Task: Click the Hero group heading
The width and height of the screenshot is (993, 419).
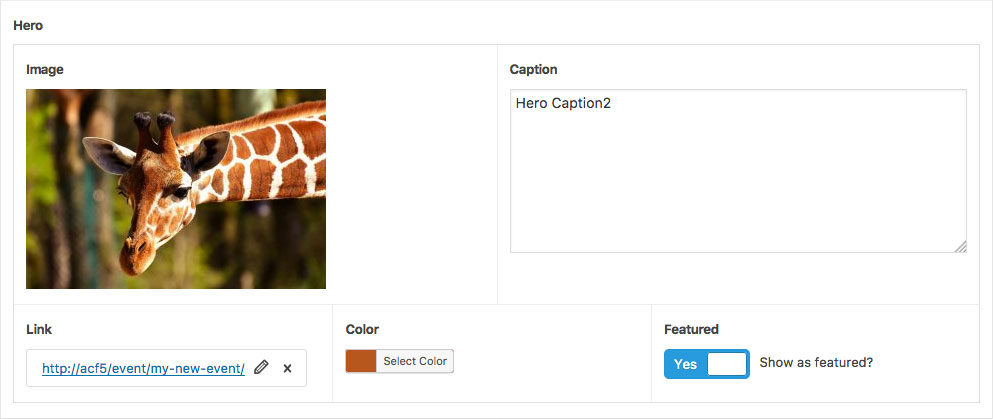Action: point(28,24)
